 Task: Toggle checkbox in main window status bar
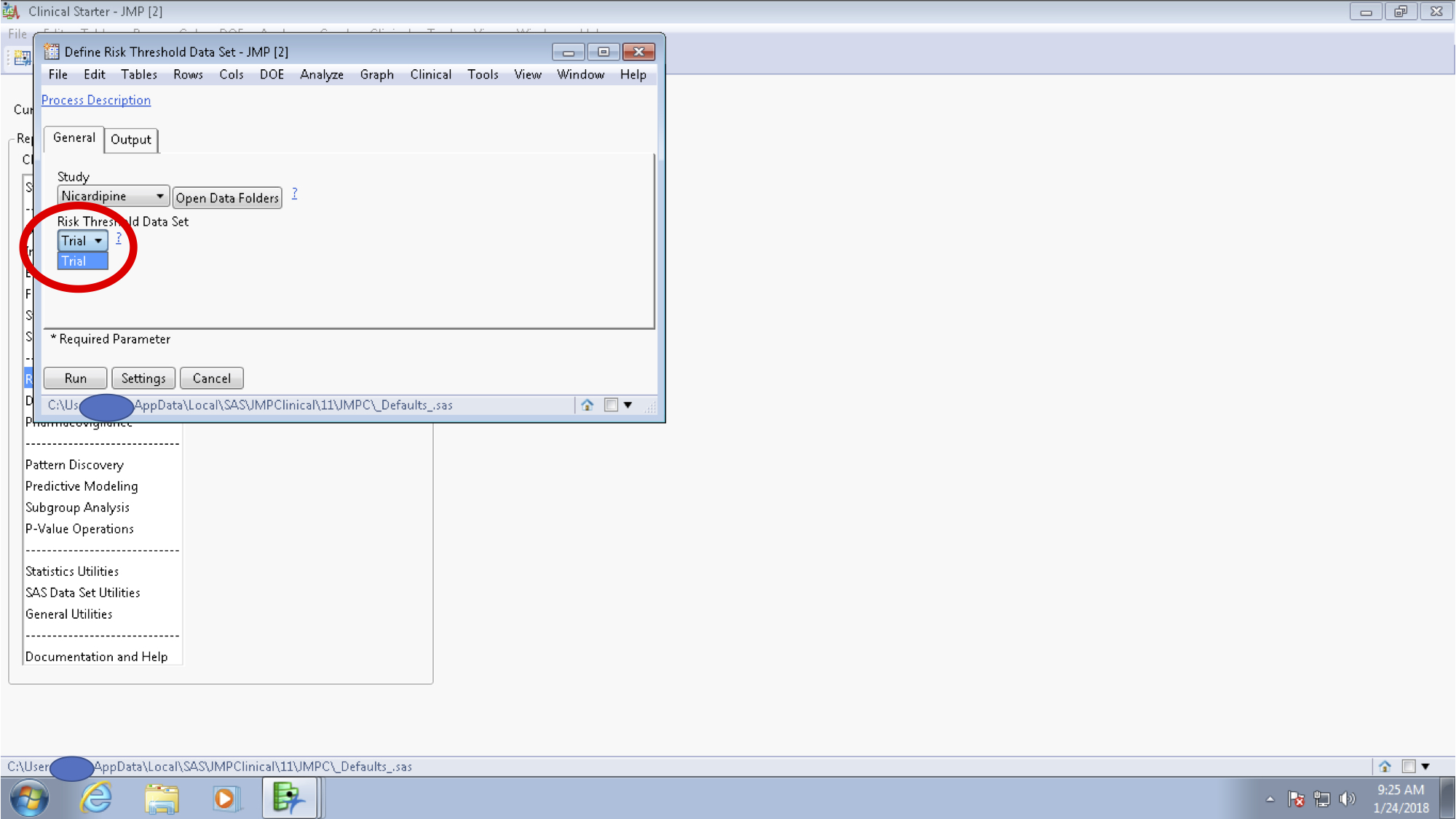[x=1409, y=766]
